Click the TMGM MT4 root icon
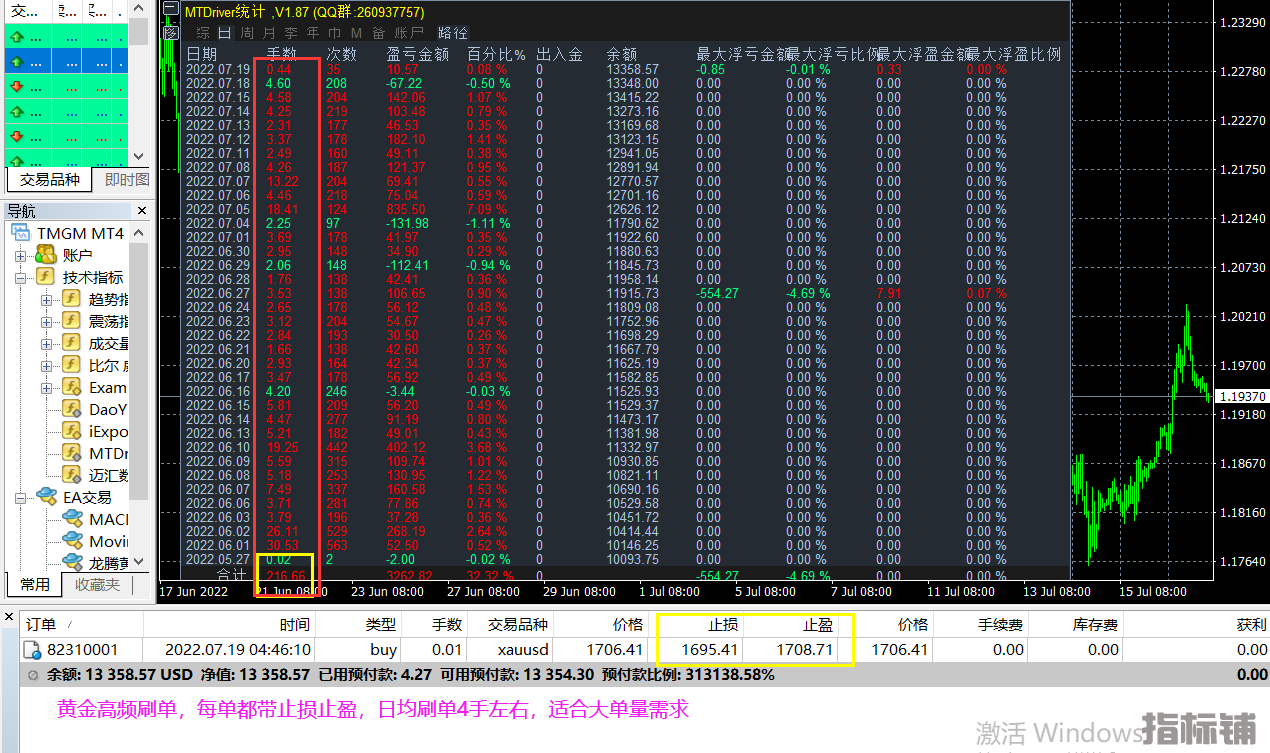The image size is (1270, 753). click(21, 233)
